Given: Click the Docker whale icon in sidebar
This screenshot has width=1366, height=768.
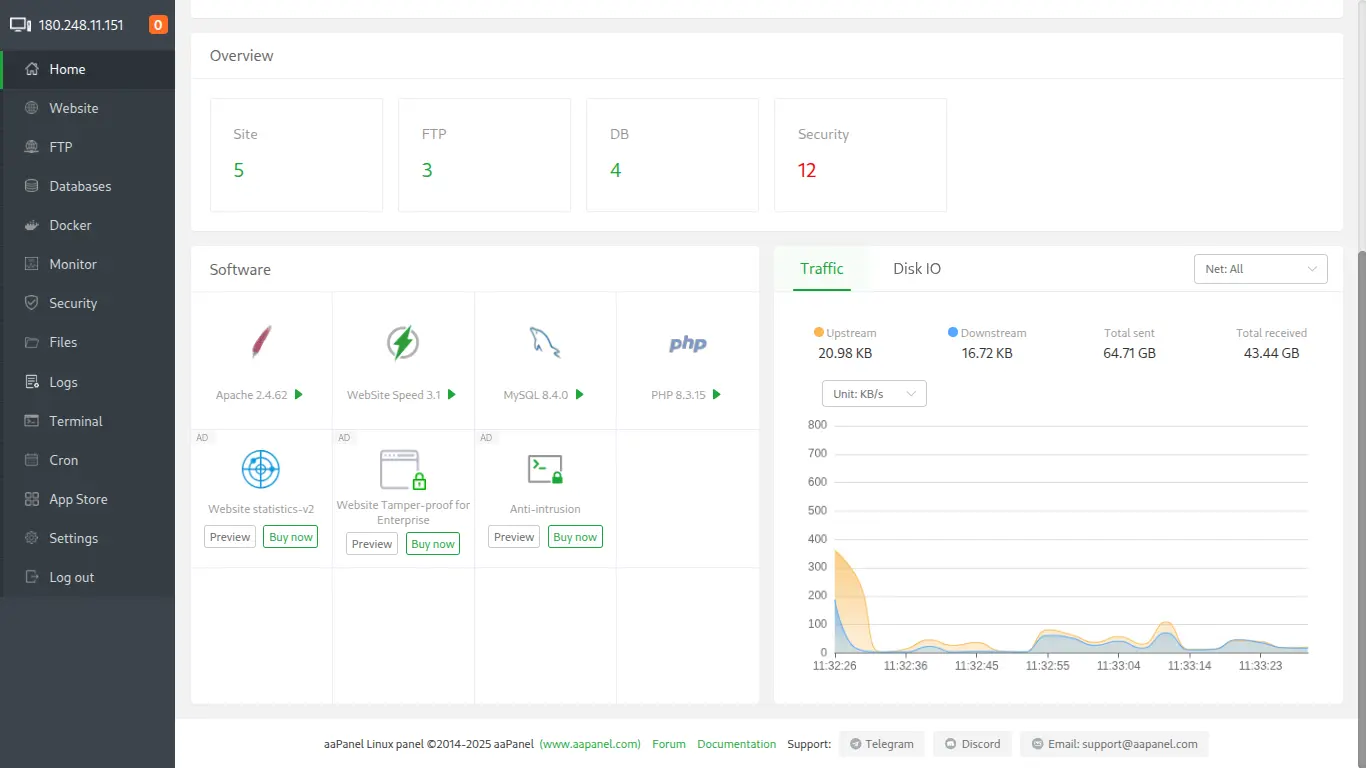Looking at the screenshot, I should (x=31, y=225).
